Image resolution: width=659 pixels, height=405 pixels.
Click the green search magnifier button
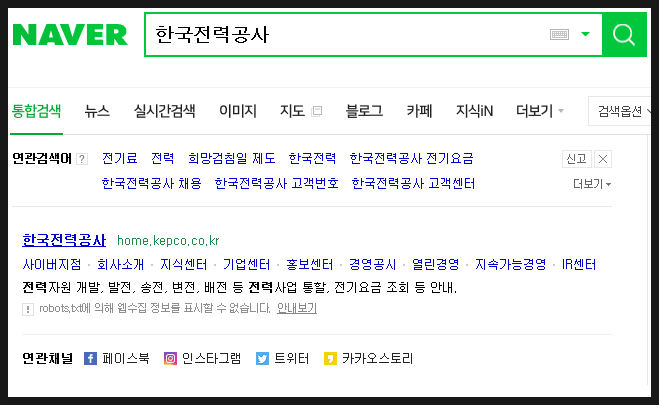tap(624, 34)
